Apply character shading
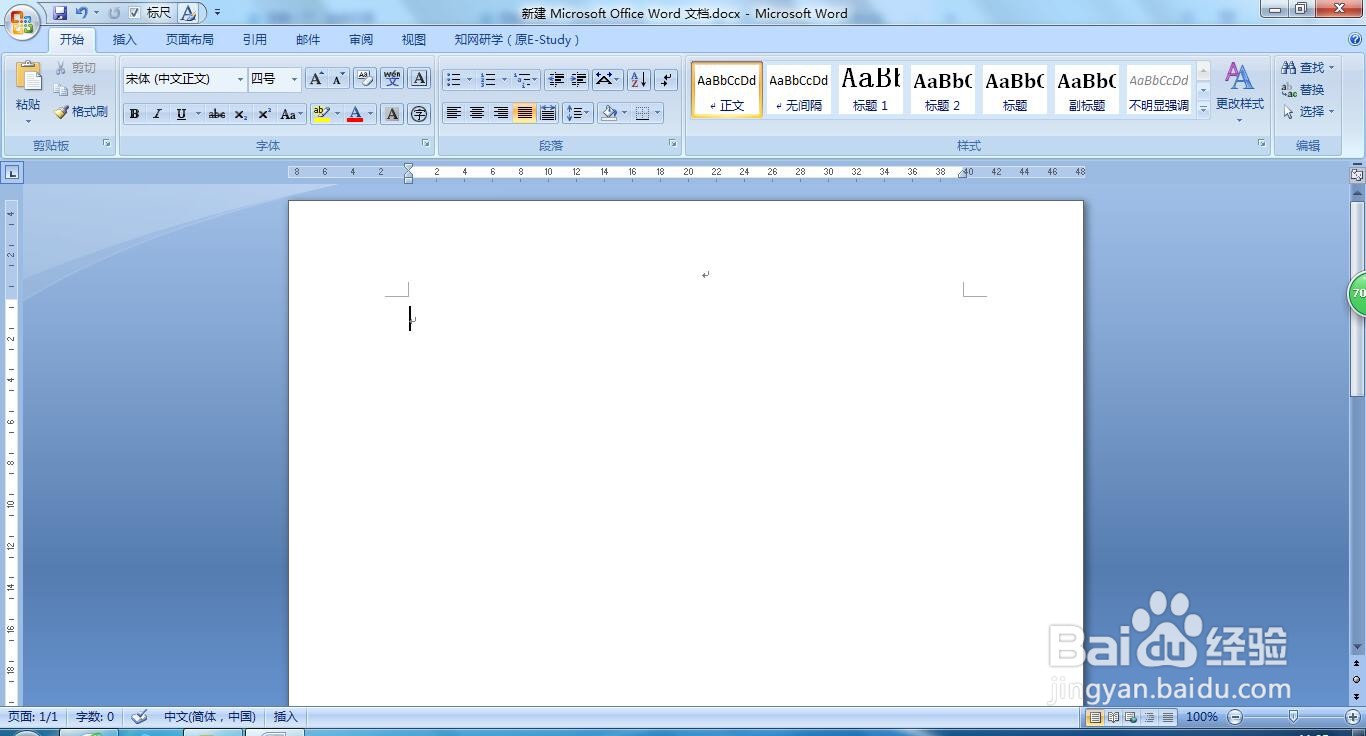Image resolution: width=1366 pixels, height=736 pixels. point(392,114)
